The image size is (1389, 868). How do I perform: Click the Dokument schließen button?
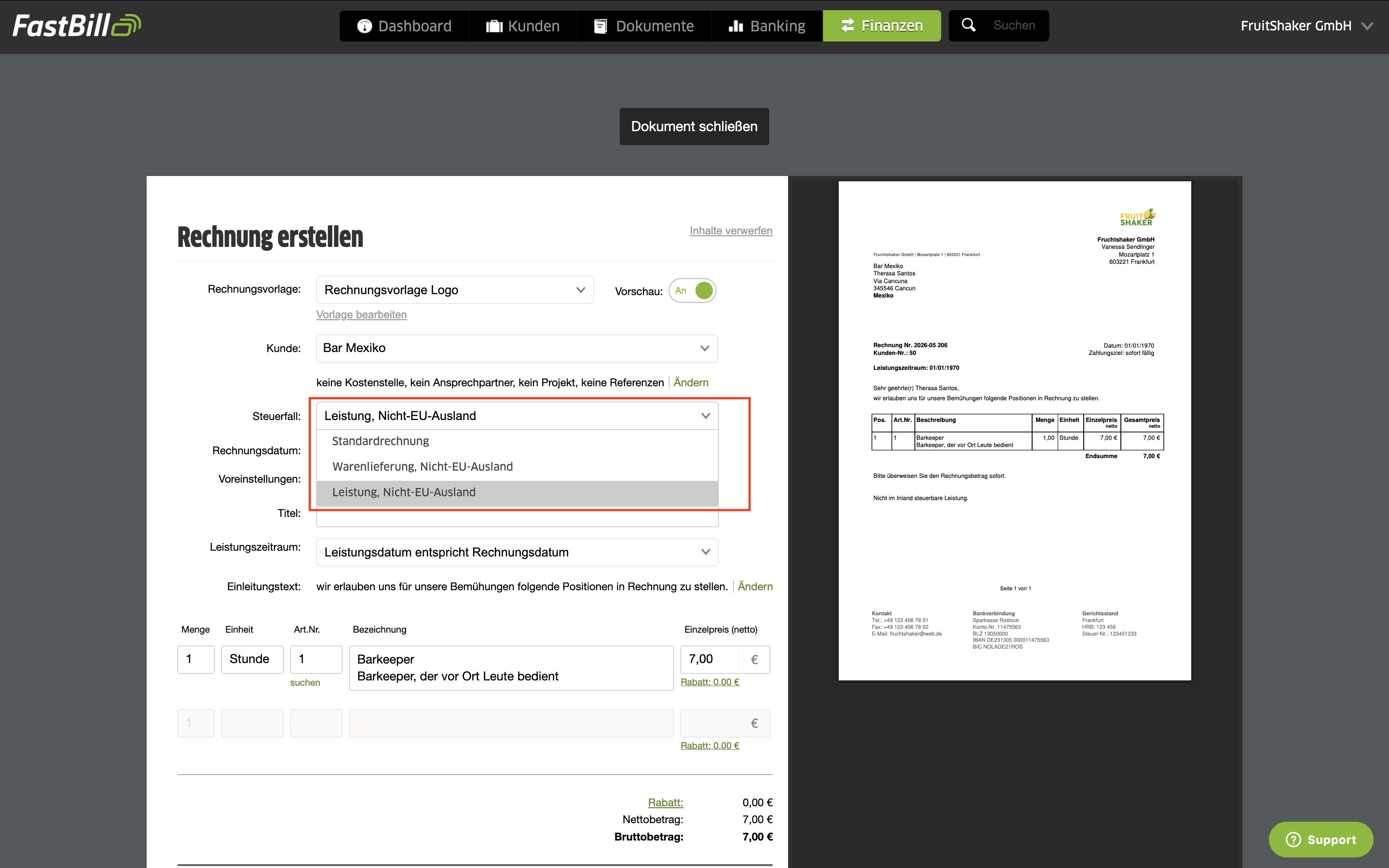pyautogui.click(x=694, y=126)
